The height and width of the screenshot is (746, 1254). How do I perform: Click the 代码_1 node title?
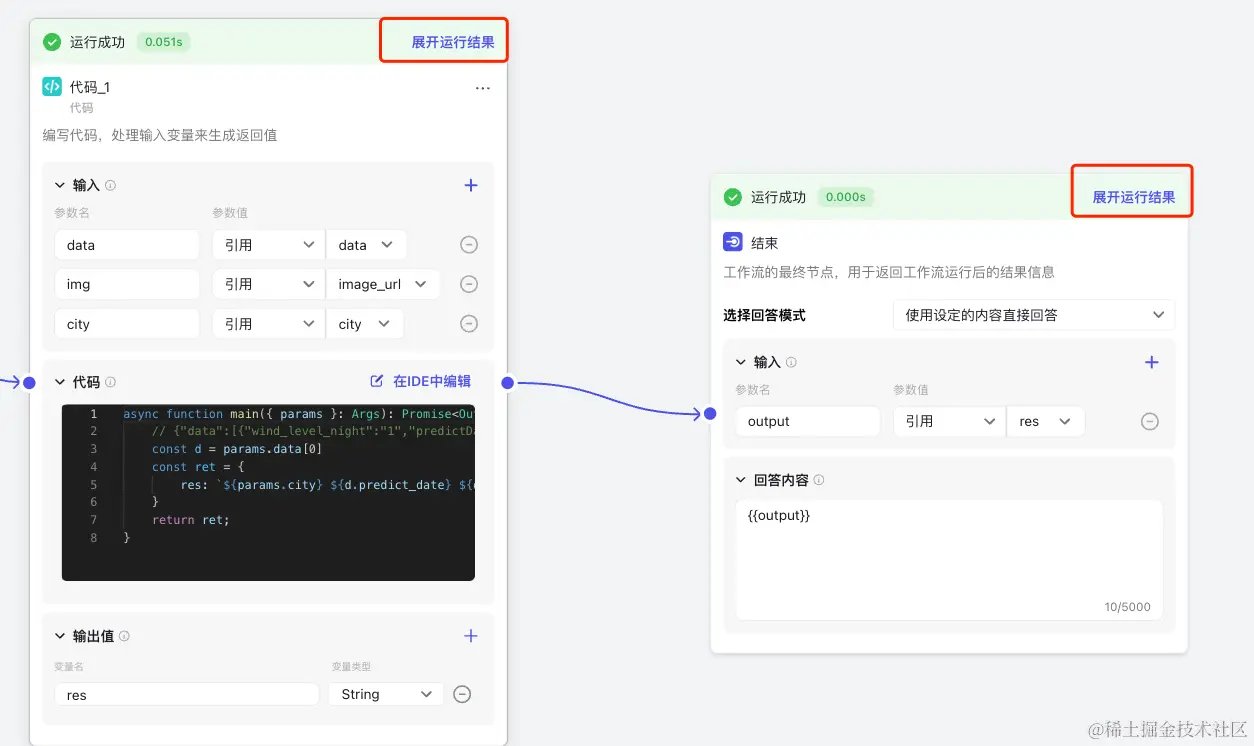click(90, 87)
